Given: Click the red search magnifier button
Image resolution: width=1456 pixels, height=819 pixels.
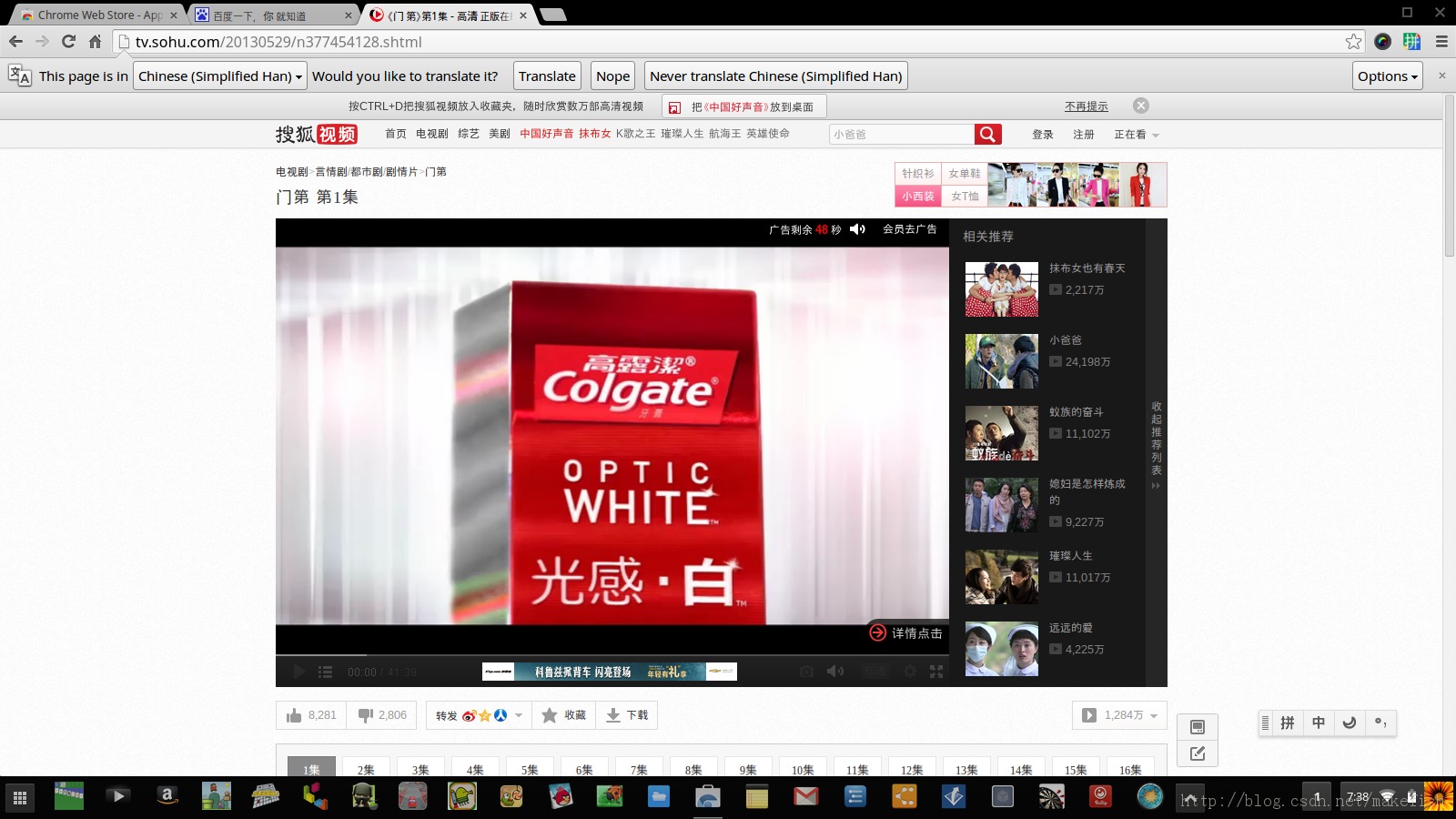Looking at the screenshot, I should click(988, 135).
